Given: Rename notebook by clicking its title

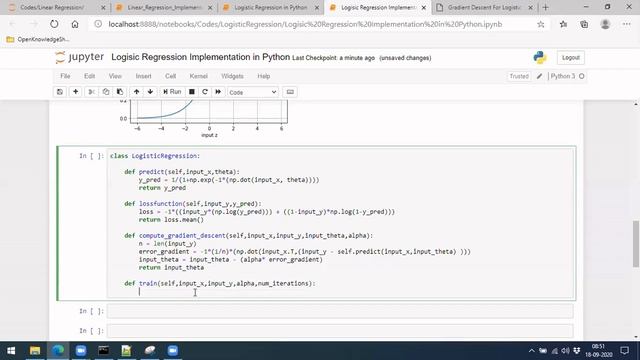Looking at the screenshot, I should click(x=200, y=57).
